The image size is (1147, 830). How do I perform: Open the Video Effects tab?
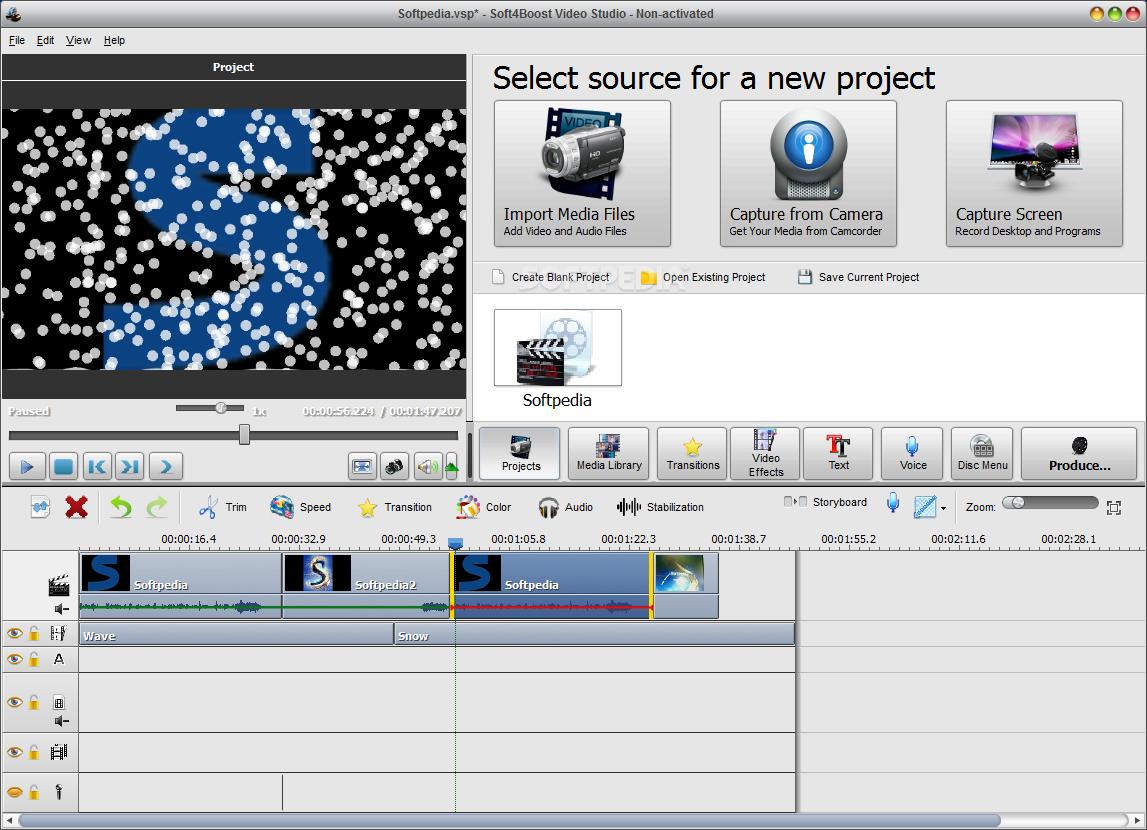(765, 454)
